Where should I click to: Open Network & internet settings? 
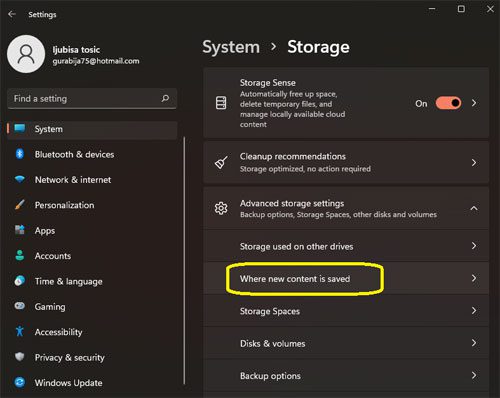(x=92, y=180)
